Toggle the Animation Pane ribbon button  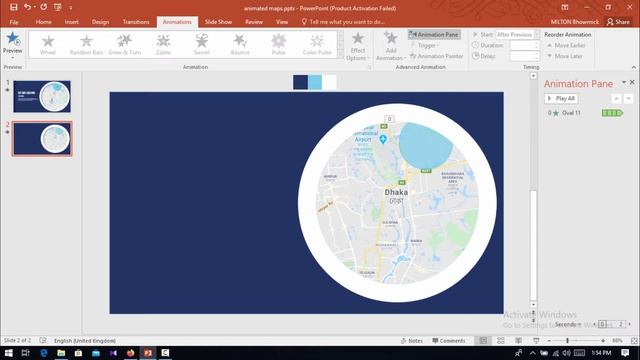(434, 35)
